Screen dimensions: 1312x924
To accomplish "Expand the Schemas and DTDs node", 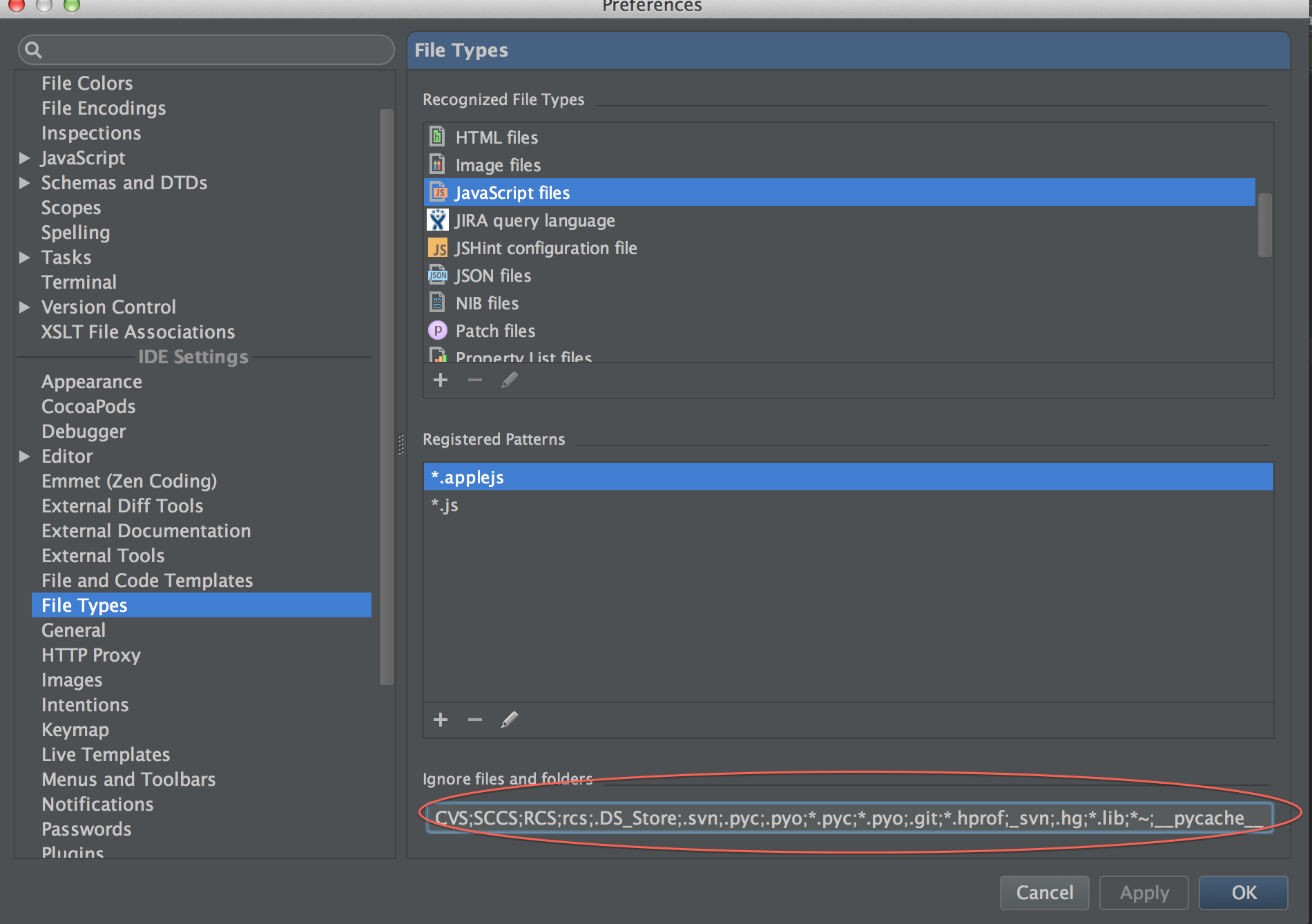I will (24, 183).
